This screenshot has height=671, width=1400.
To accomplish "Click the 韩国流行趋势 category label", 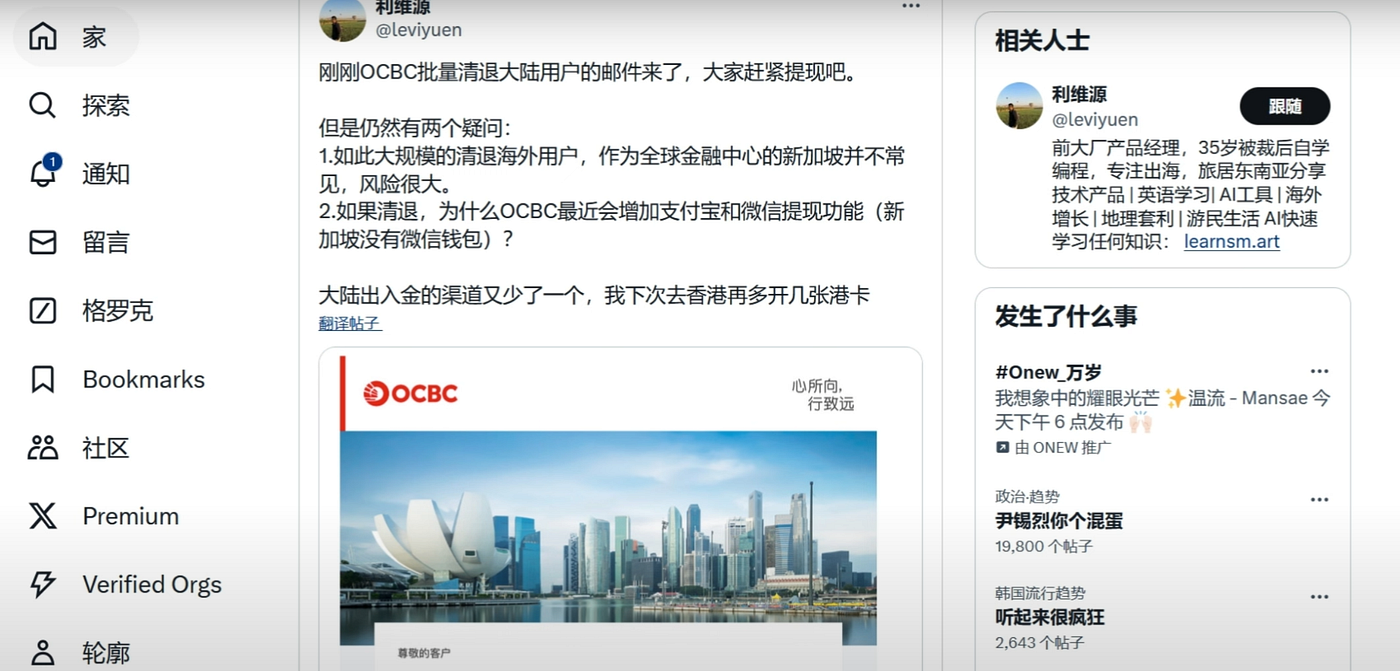I will [x=1040, y=593].
